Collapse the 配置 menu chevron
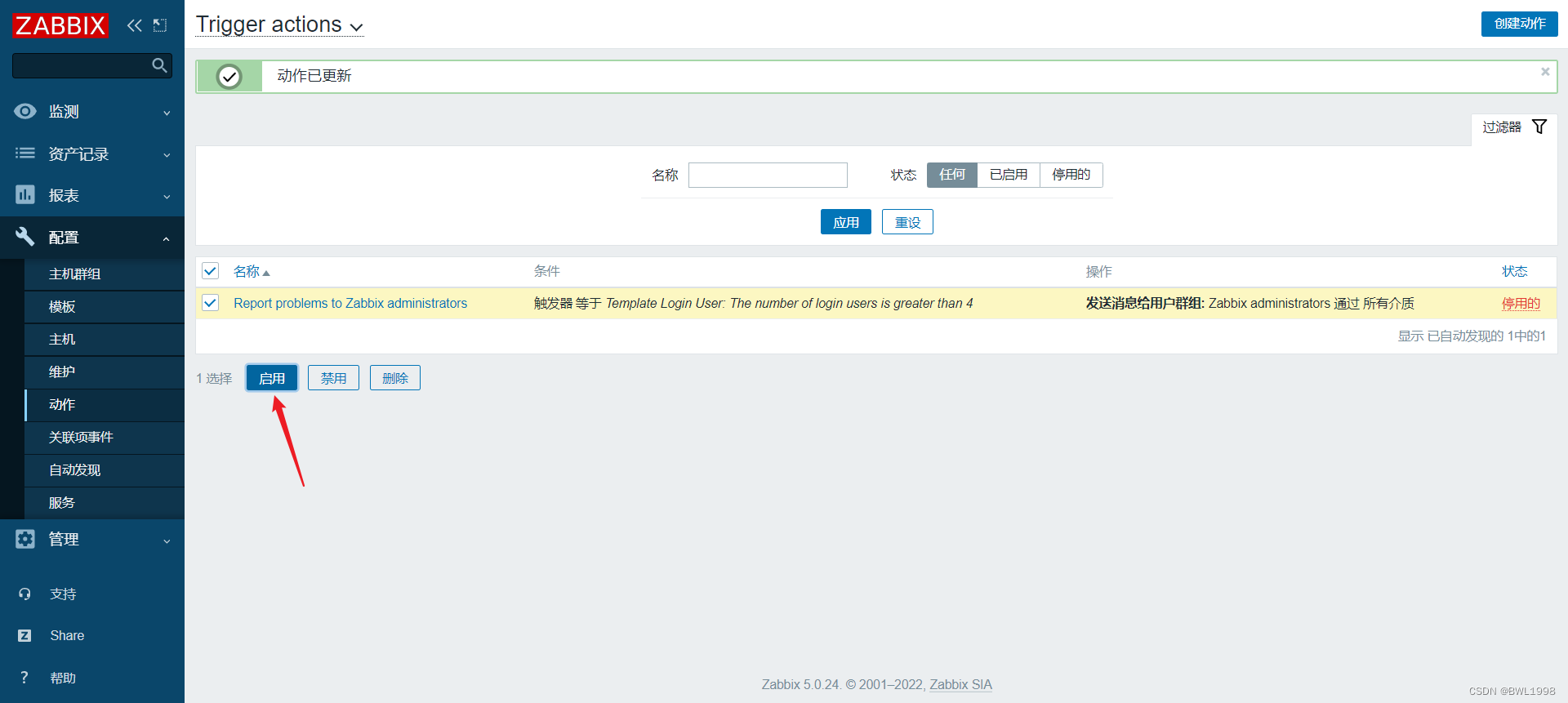This screenshot has width=1568, height=703. click(x=167, y=238)
